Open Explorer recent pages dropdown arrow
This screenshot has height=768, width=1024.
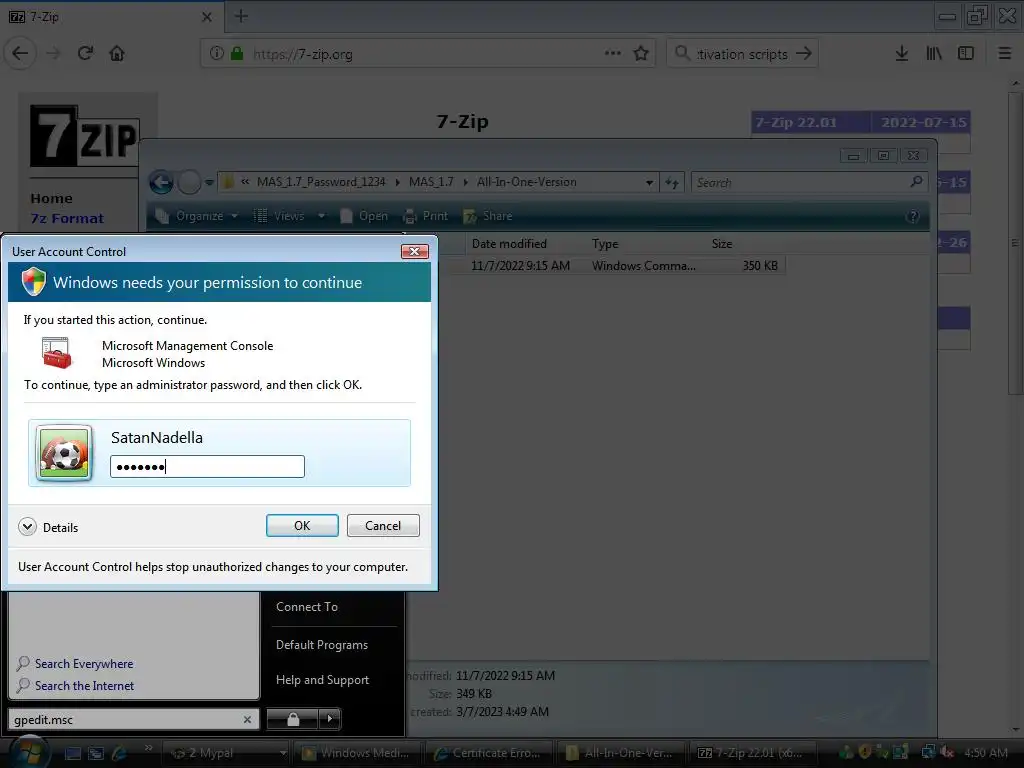coord(209,183)
